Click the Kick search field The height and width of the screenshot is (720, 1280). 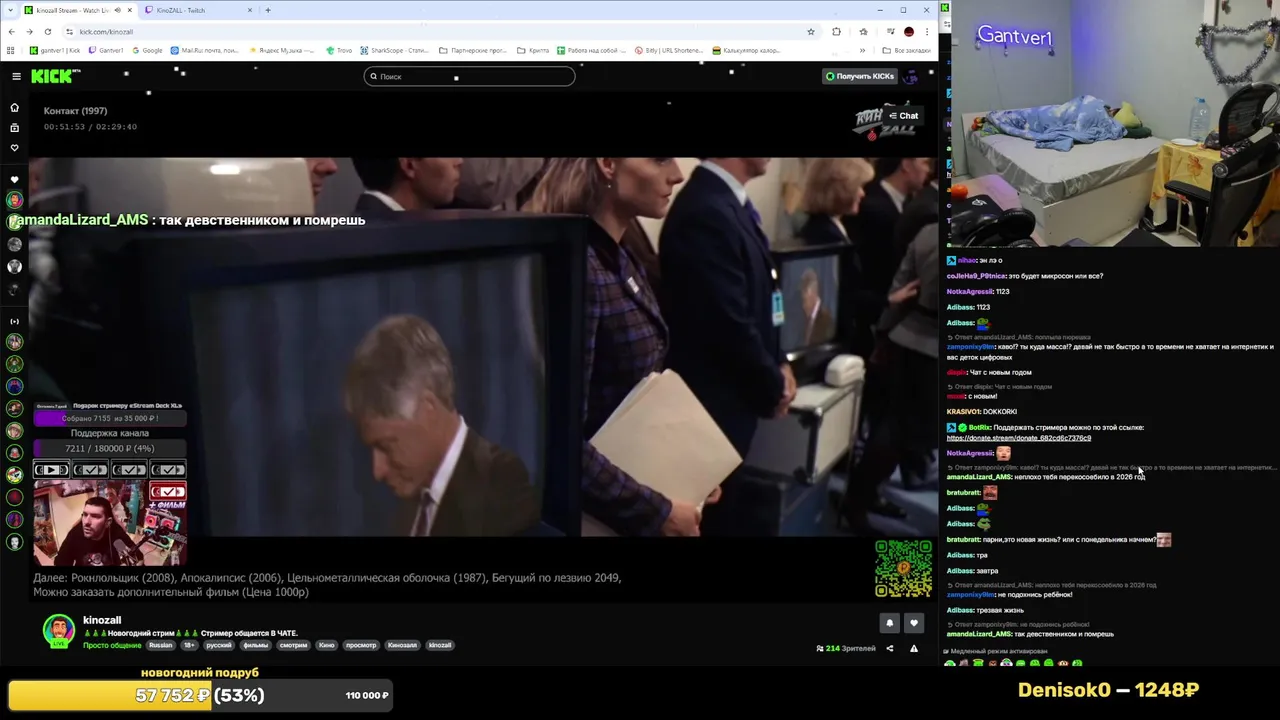coord(469,76)
